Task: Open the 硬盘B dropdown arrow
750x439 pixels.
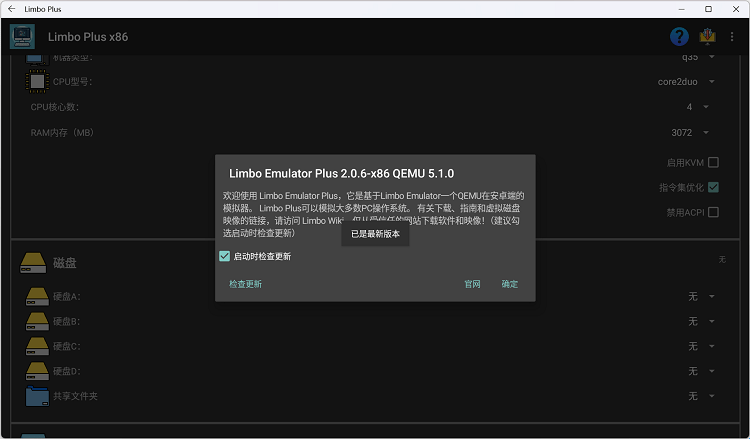Action: click(712, 321)
